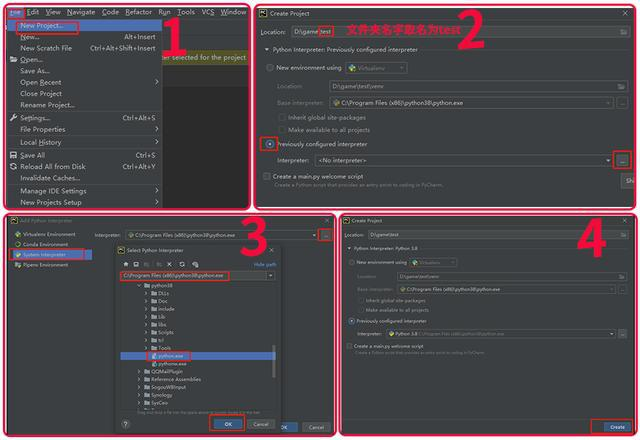The height and width of the screenshot is (440, 640).
Task: Select New environment using radio in lower Create Project dialog
Action: point(351,262)
